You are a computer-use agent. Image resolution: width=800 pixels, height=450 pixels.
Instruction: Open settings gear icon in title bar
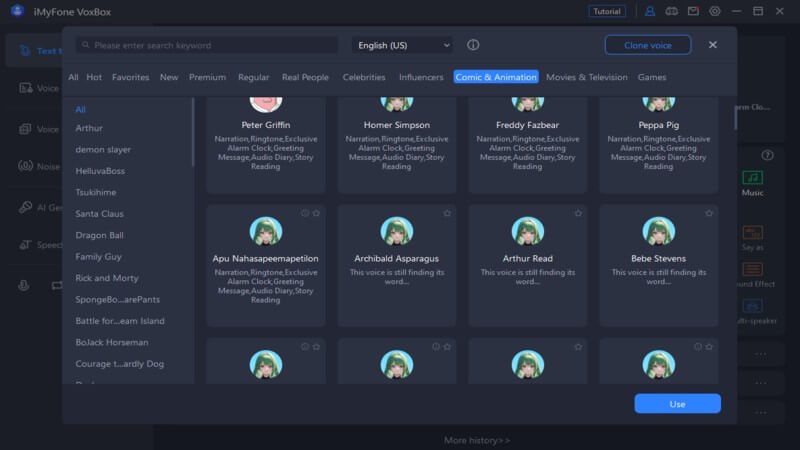[715, 11]
